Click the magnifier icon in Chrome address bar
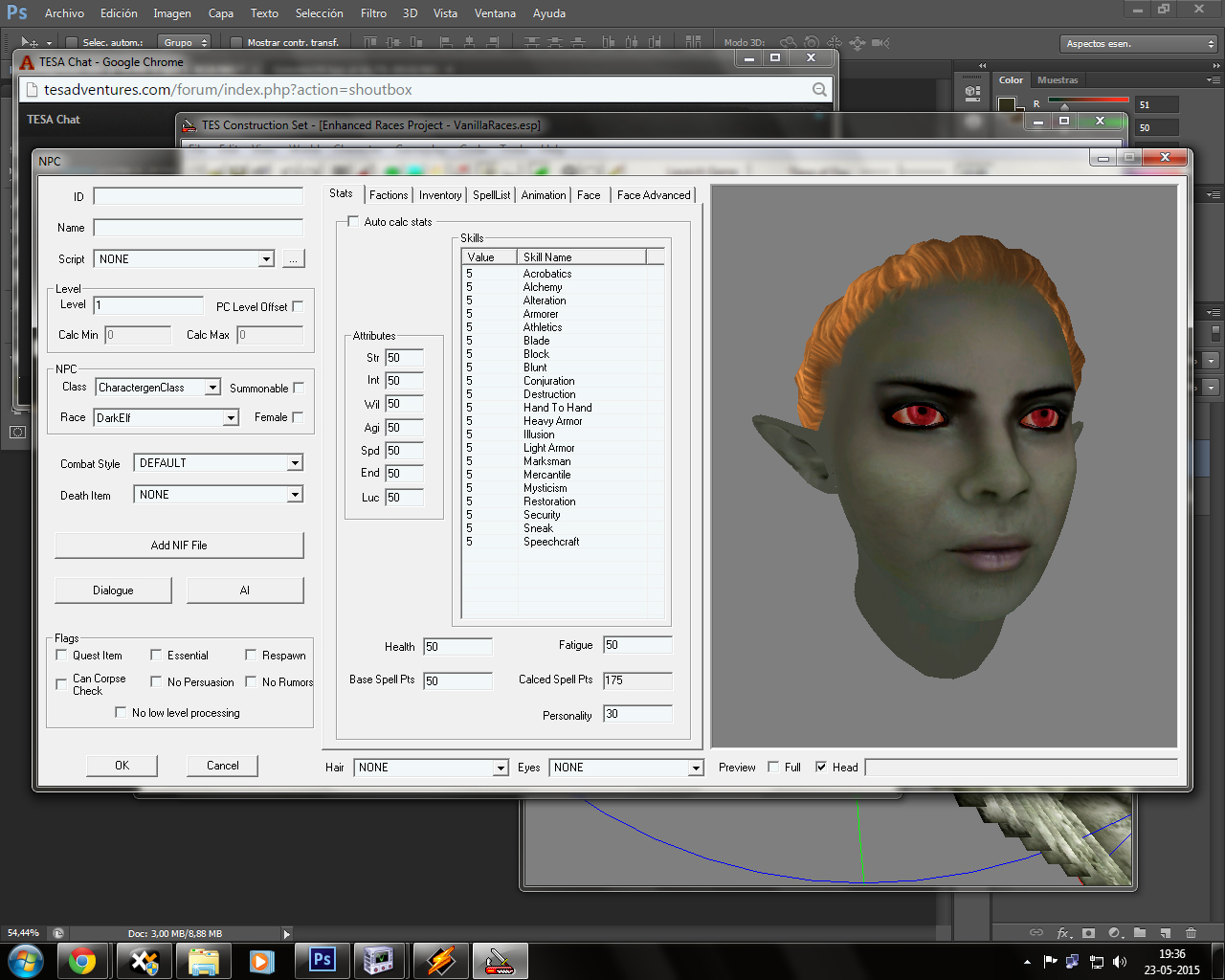Screen dimensions: 1225x980 819,90
